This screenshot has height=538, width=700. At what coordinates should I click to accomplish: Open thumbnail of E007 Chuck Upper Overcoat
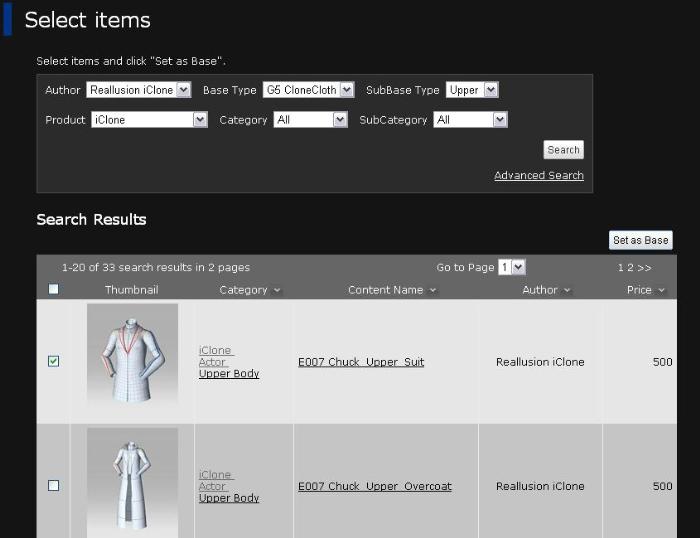pyautogui.click(x=133, y=483)
